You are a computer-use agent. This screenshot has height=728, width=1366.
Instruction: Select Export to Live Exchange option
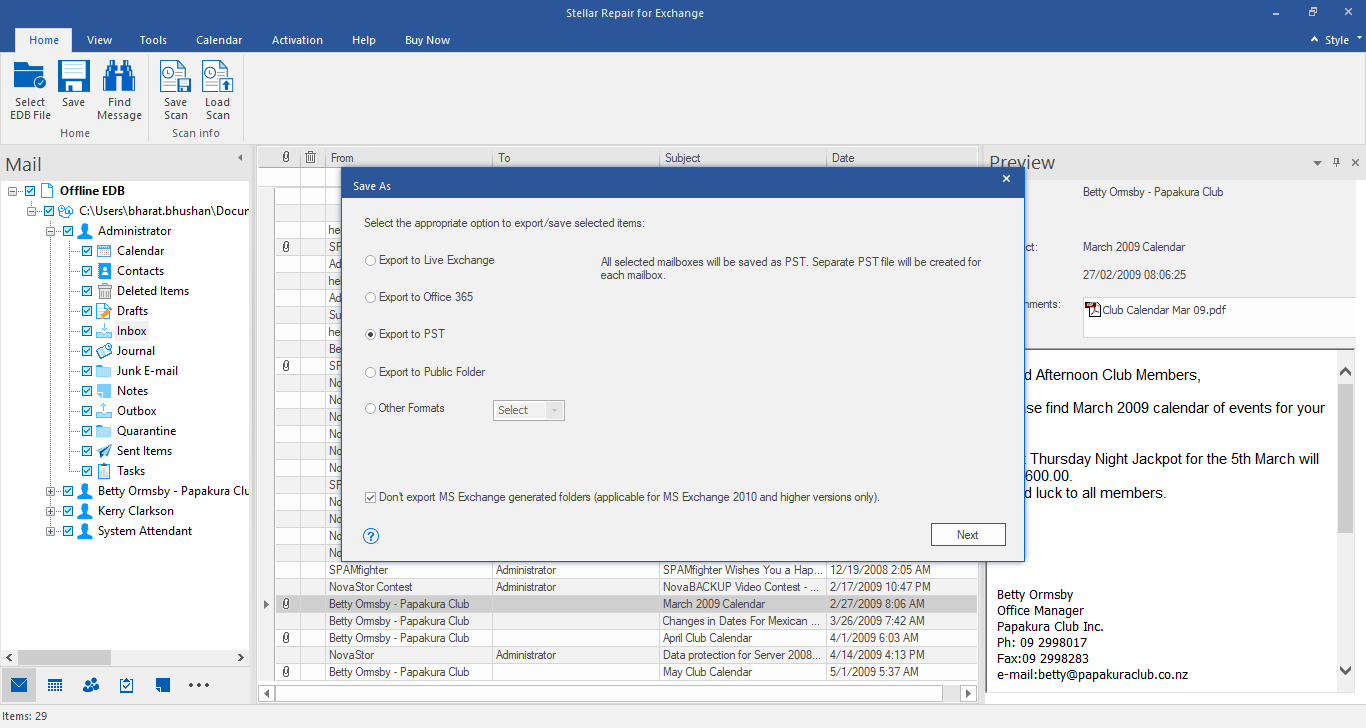(x=430, y=260)
